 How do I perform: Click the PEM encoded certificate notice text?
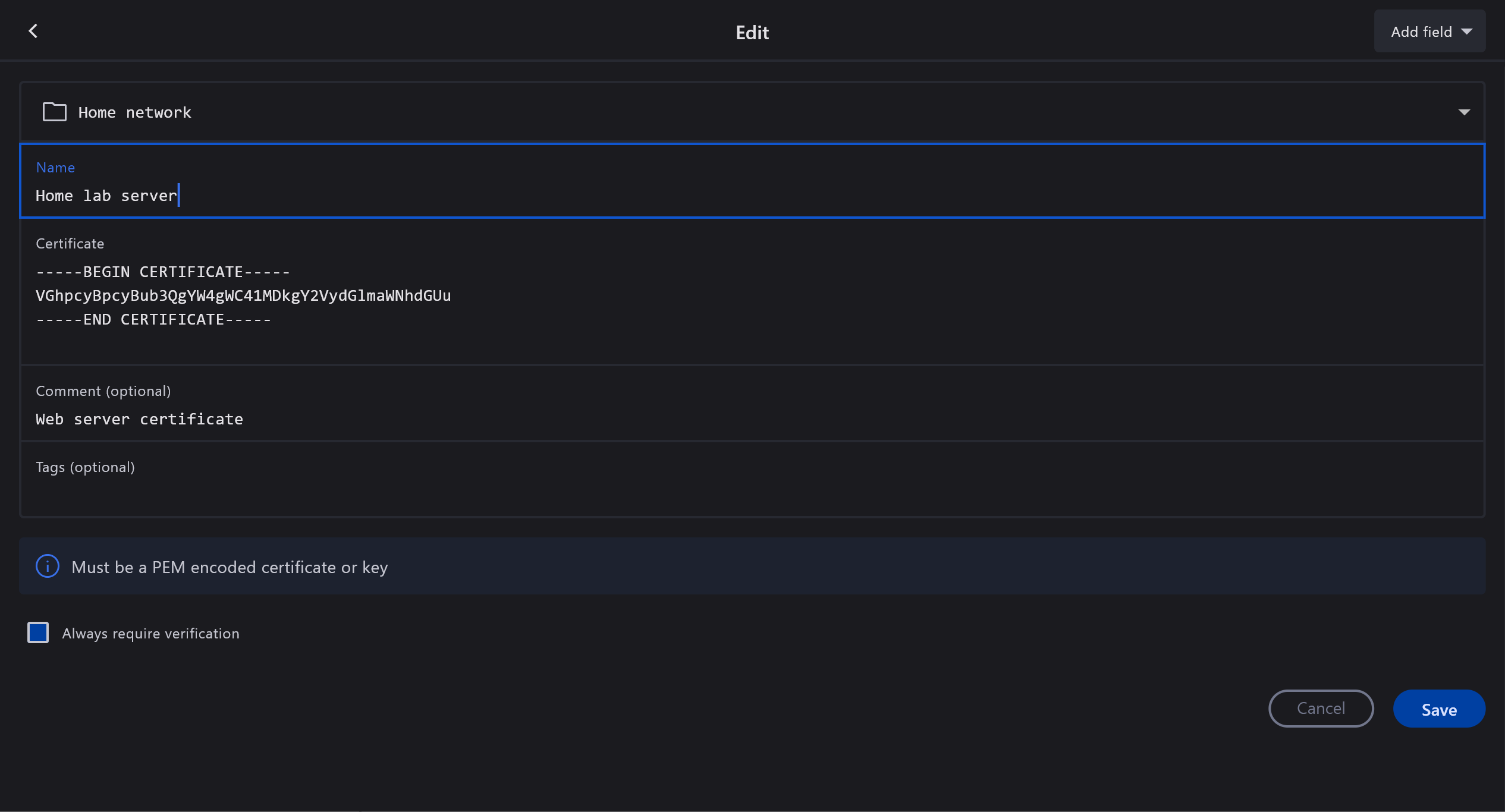coord(230,567)
